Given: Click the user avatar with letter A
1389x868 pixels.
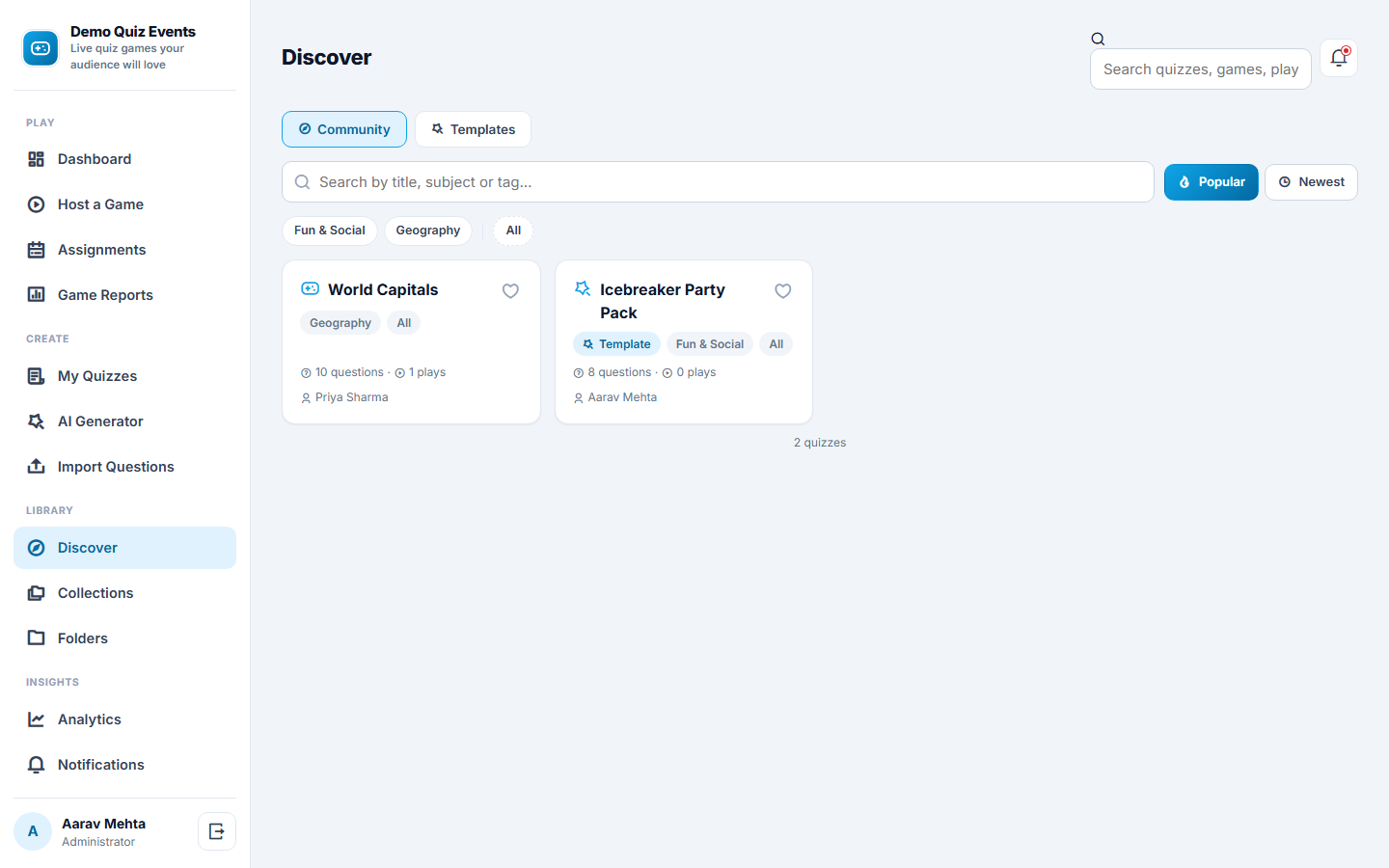Looking at the screenshot, I should (x=33, y=831).
